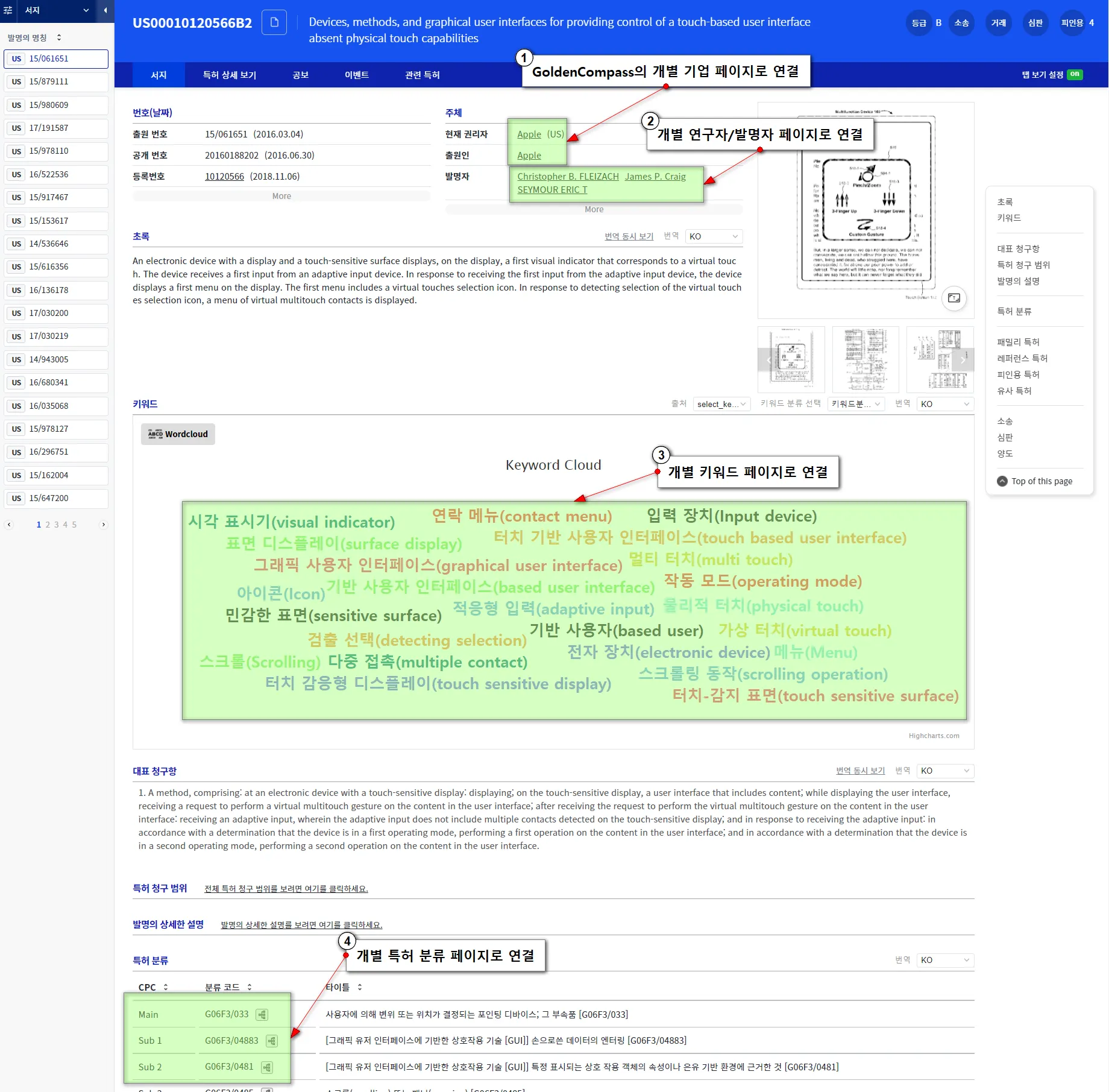Open inventor Christopher B. FLEIZACH link
This screenshot has height=1092, width=1109.
(568, 177)
